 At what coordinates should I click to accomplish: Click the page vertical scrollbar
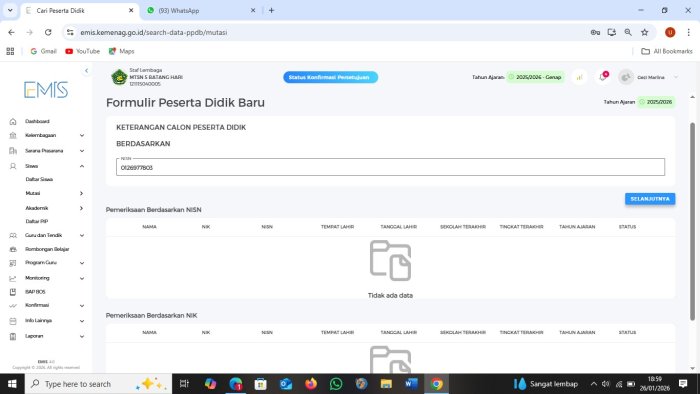click(692, 221)
